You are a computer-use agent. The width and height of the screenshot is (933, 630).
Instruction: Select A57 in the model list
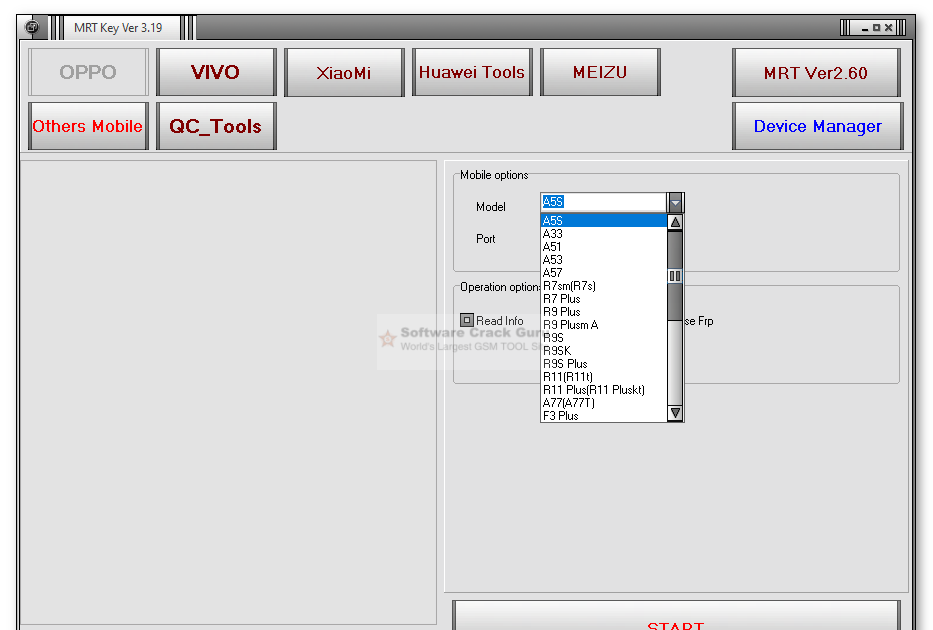coord(603,273)
